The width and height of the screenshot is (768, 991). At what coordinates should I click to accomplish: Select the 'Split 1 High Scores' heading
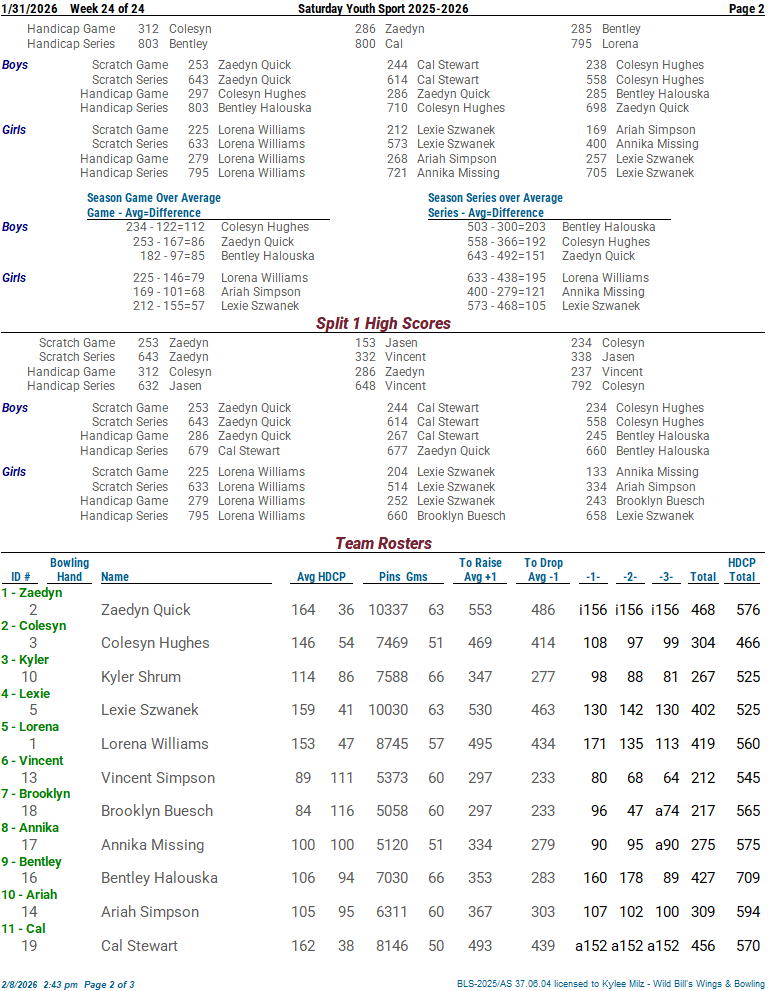383,324
